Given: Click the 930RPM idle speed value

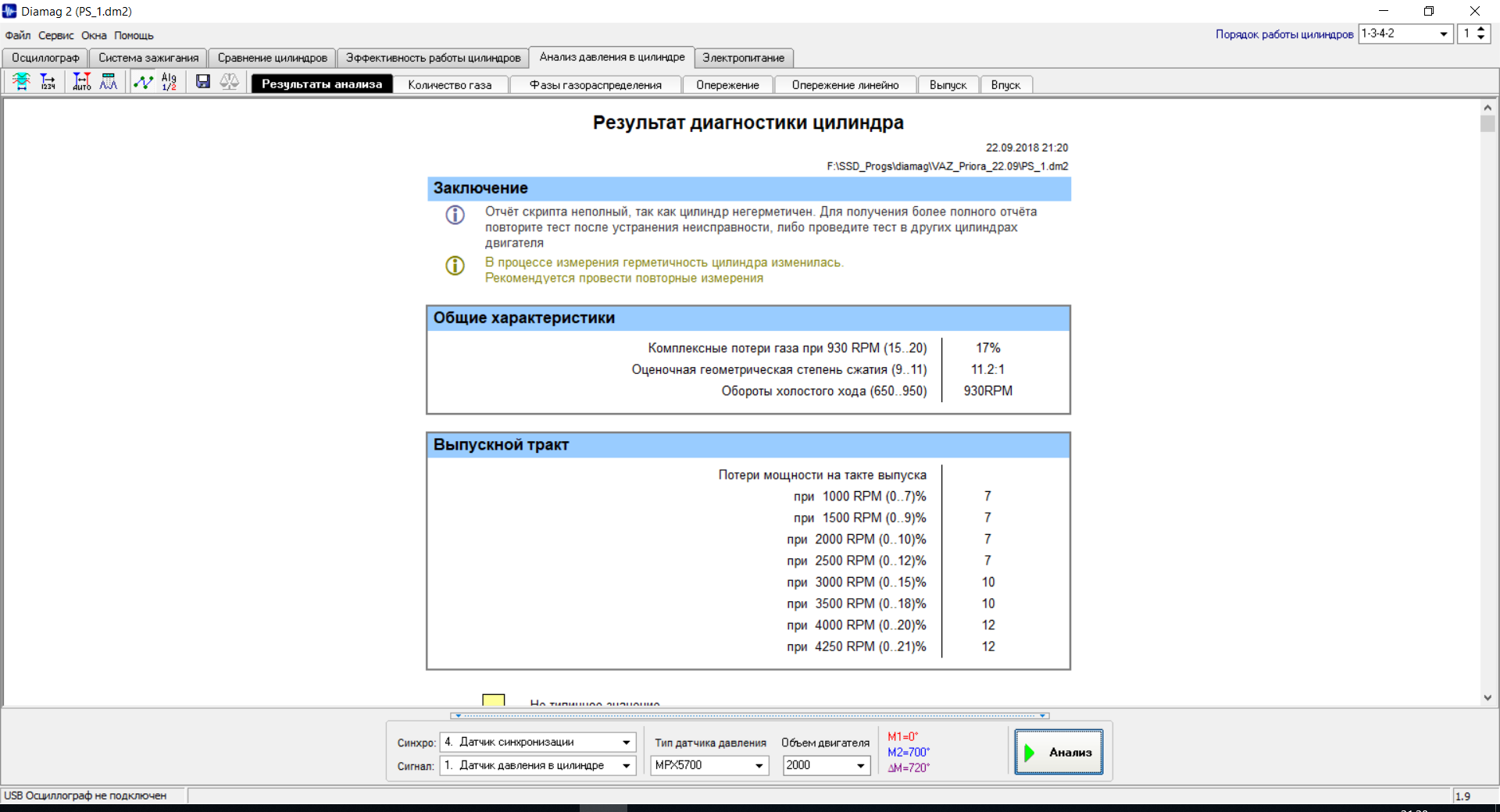Looking at the screenshot, I should pos(987,391).
